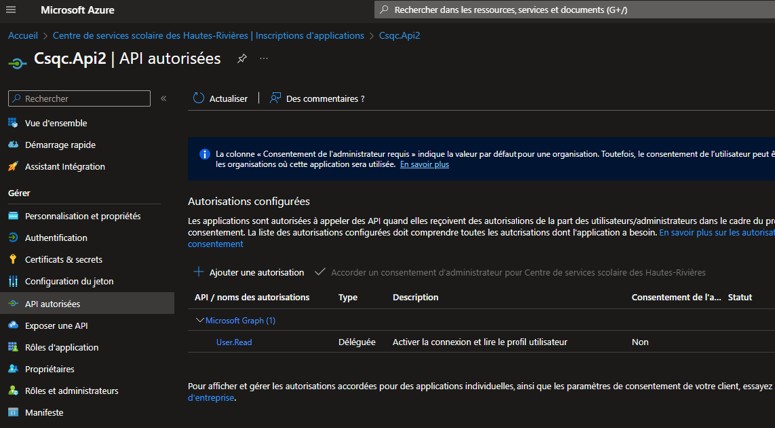Open Démarrage rapide menu item
Viewport: 775px width, 428px height.
[60, 145]
